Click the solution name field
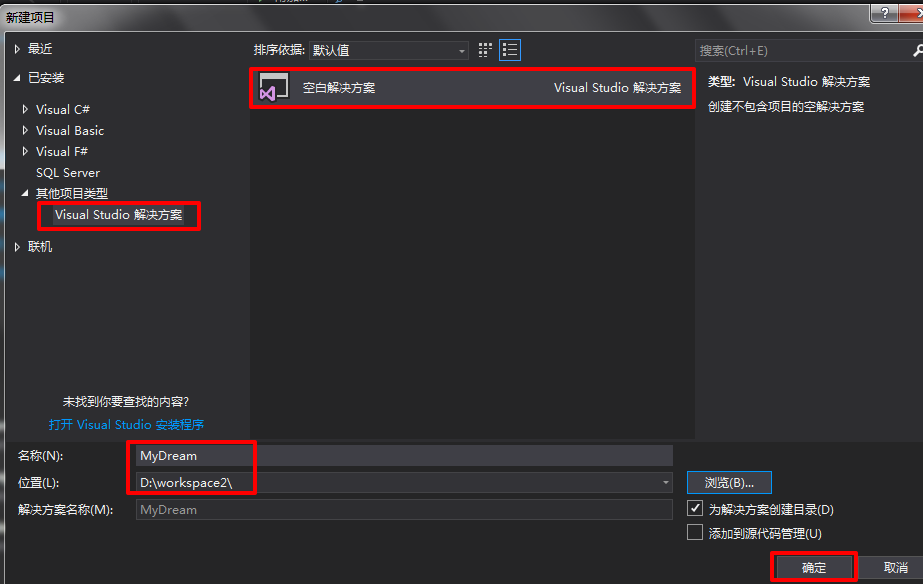The width and height of the screenshot is (923, 584). [x=404, y=510]
